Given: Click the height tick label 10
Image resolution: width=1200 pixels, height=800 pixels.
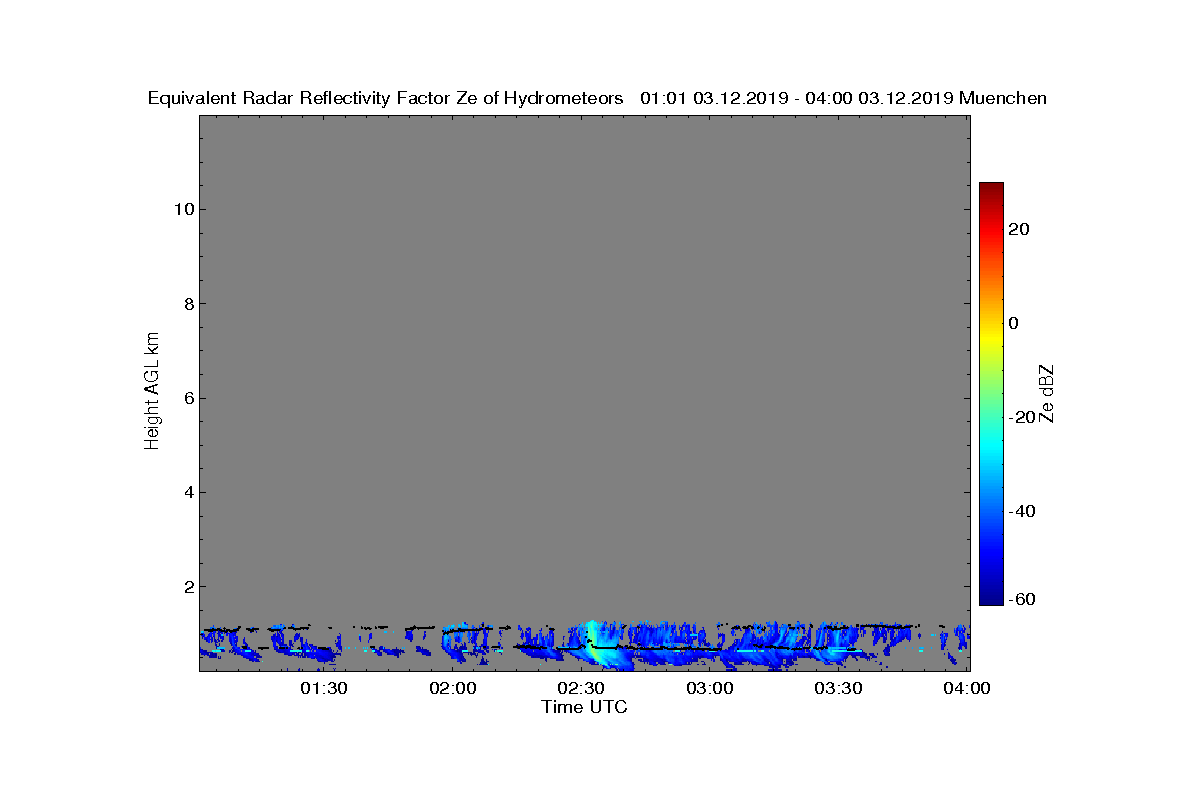Looking at the screenshot, I should 182,209.
